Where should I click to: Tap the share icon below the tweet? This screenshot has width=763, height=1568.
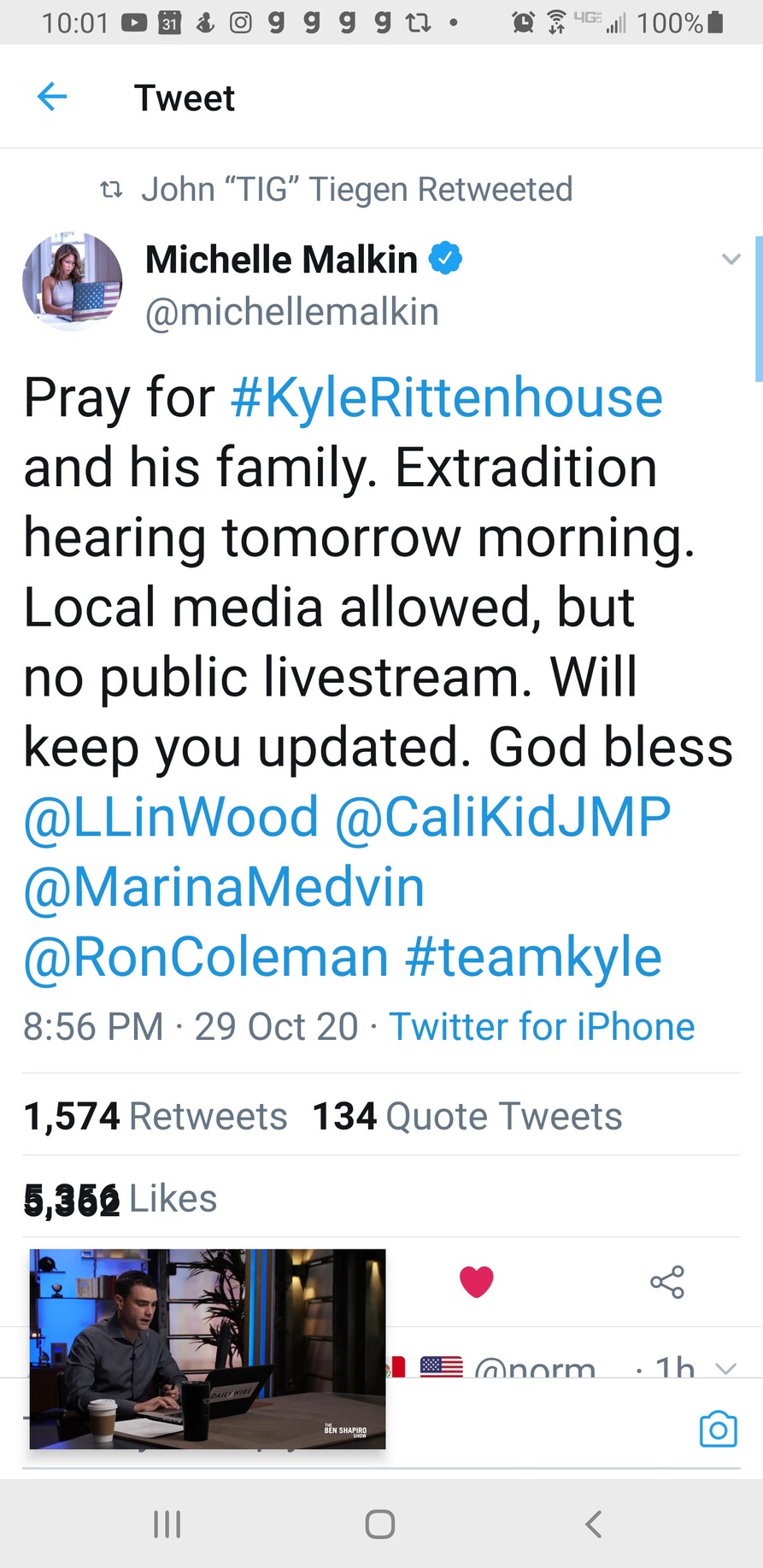(x=667, y=1282)
